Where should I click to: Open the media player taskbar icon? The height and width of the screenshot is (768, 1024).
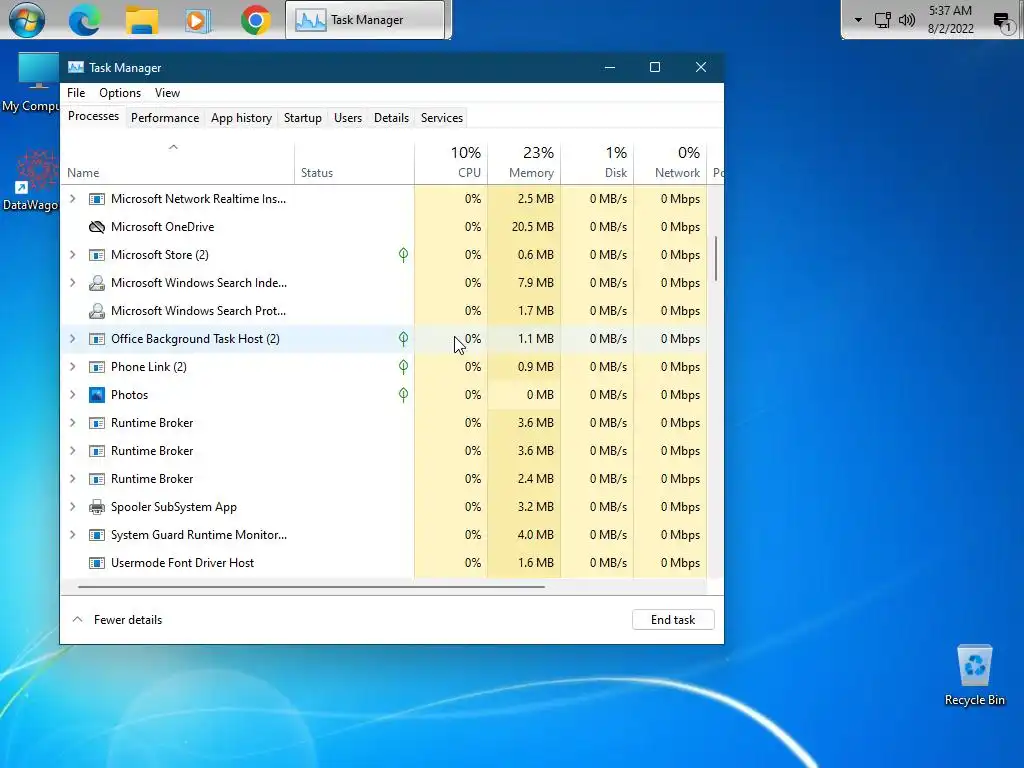click(198, 20)
